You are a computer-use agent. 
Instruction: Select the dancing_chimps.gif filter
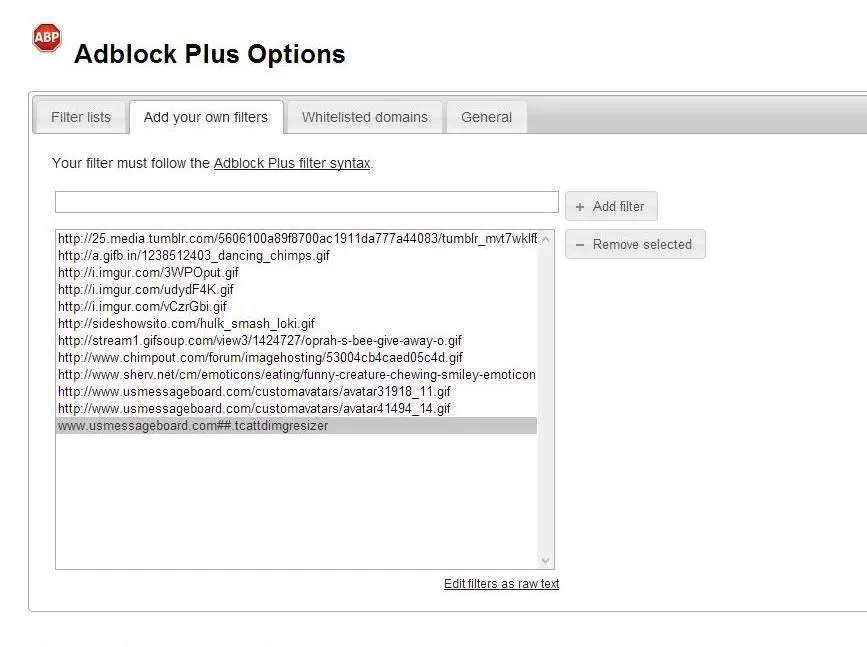click(194, 255)
